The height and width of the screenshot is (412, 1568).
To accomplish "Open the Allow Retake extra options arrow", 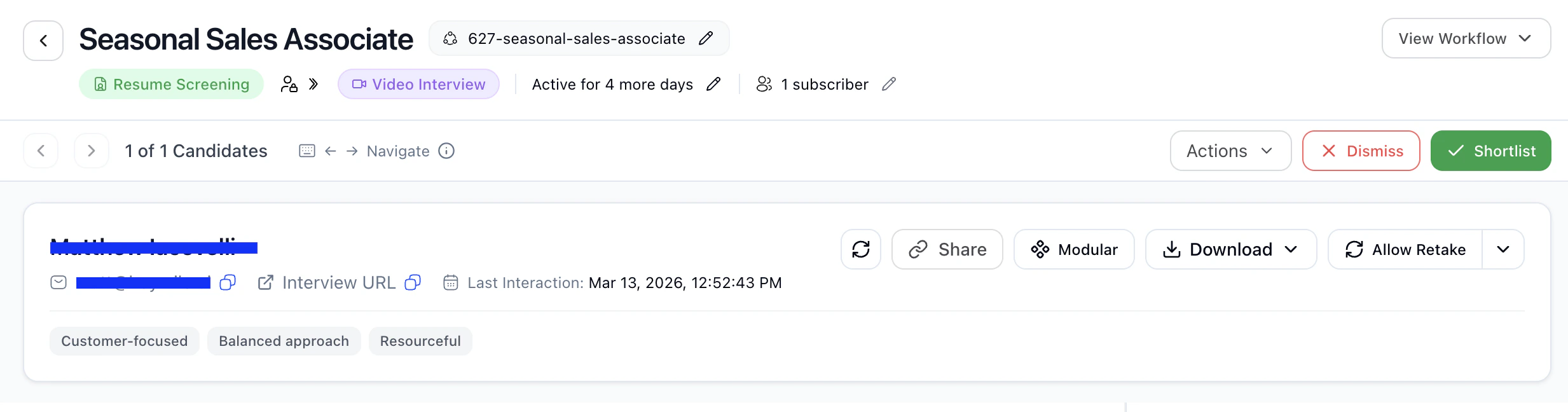I will [1503, 249].
